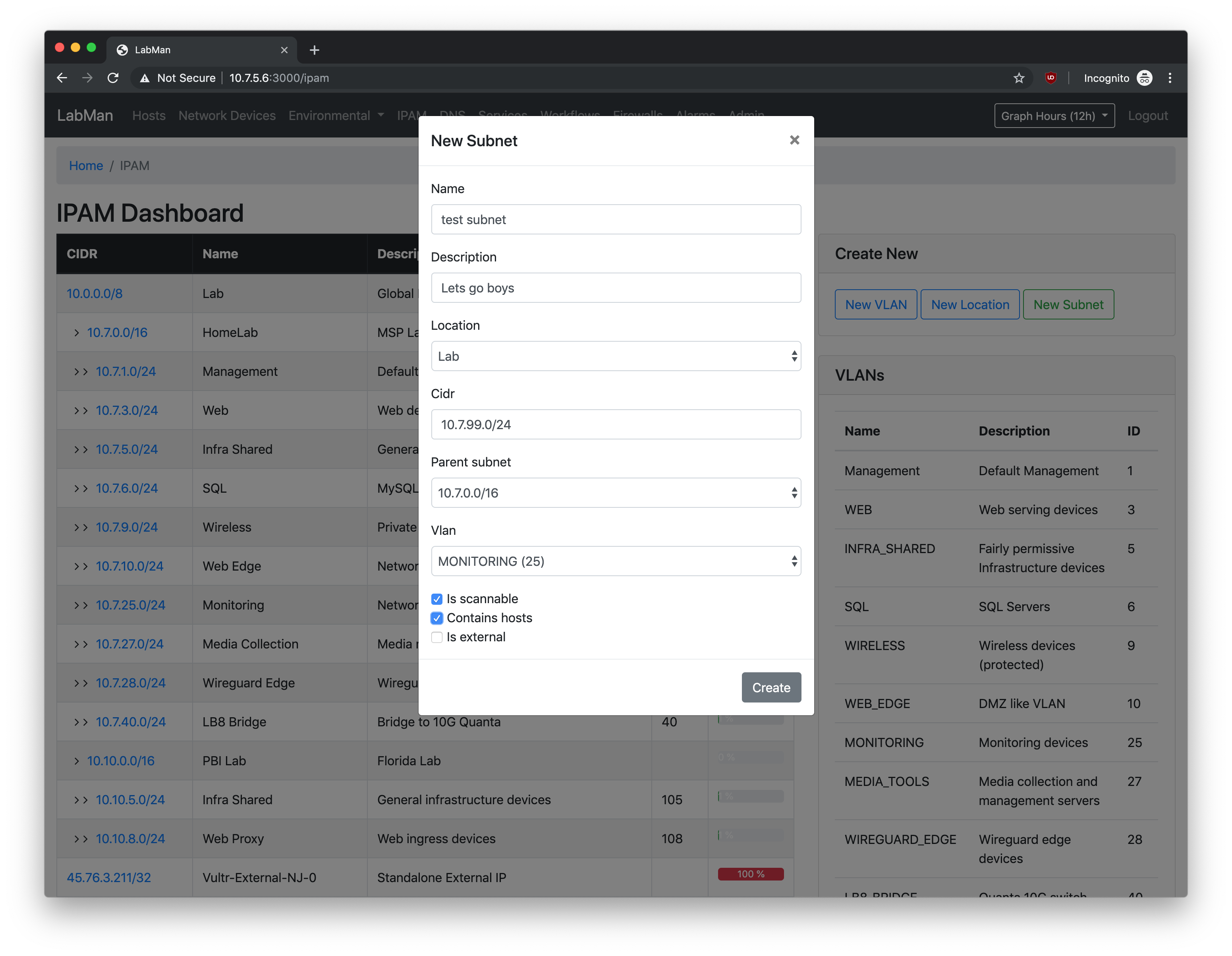Toggle the Contains hosts checkbox
The image size is (1232, 956).
tap(436, 618)
